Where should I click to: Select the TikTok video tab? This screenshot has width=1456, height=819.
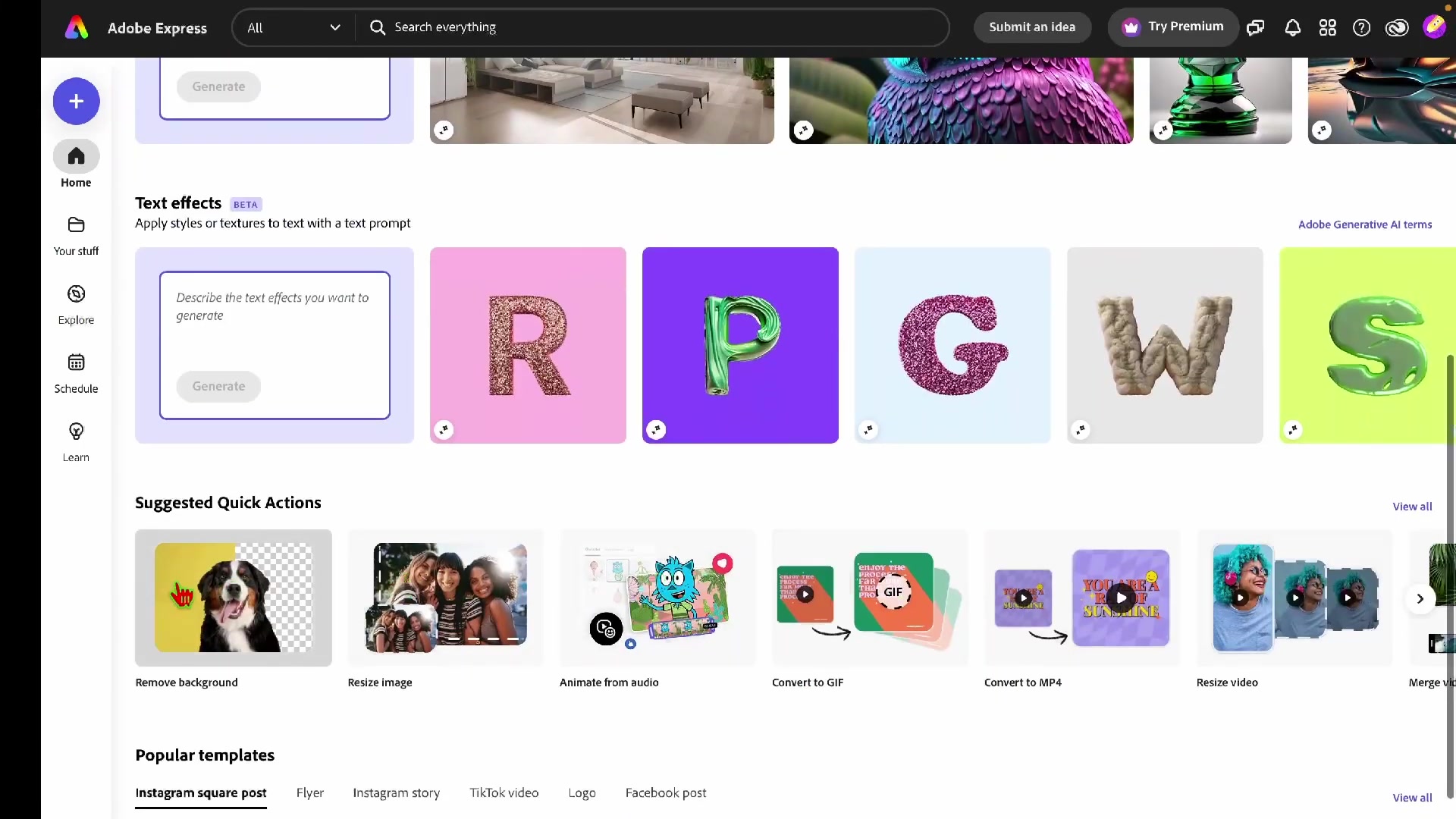coord(504,792)
